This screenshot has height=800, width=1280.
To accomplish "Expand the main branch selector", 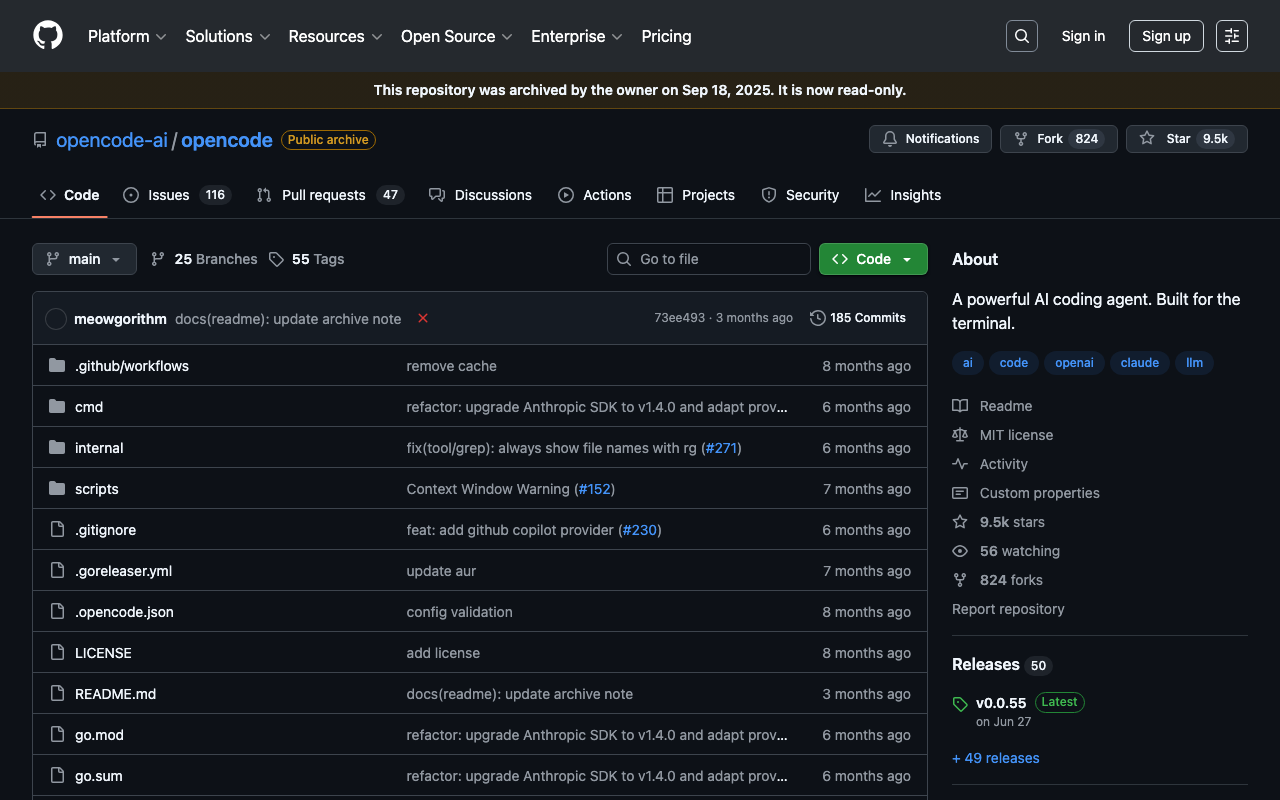I will [84, 259].
